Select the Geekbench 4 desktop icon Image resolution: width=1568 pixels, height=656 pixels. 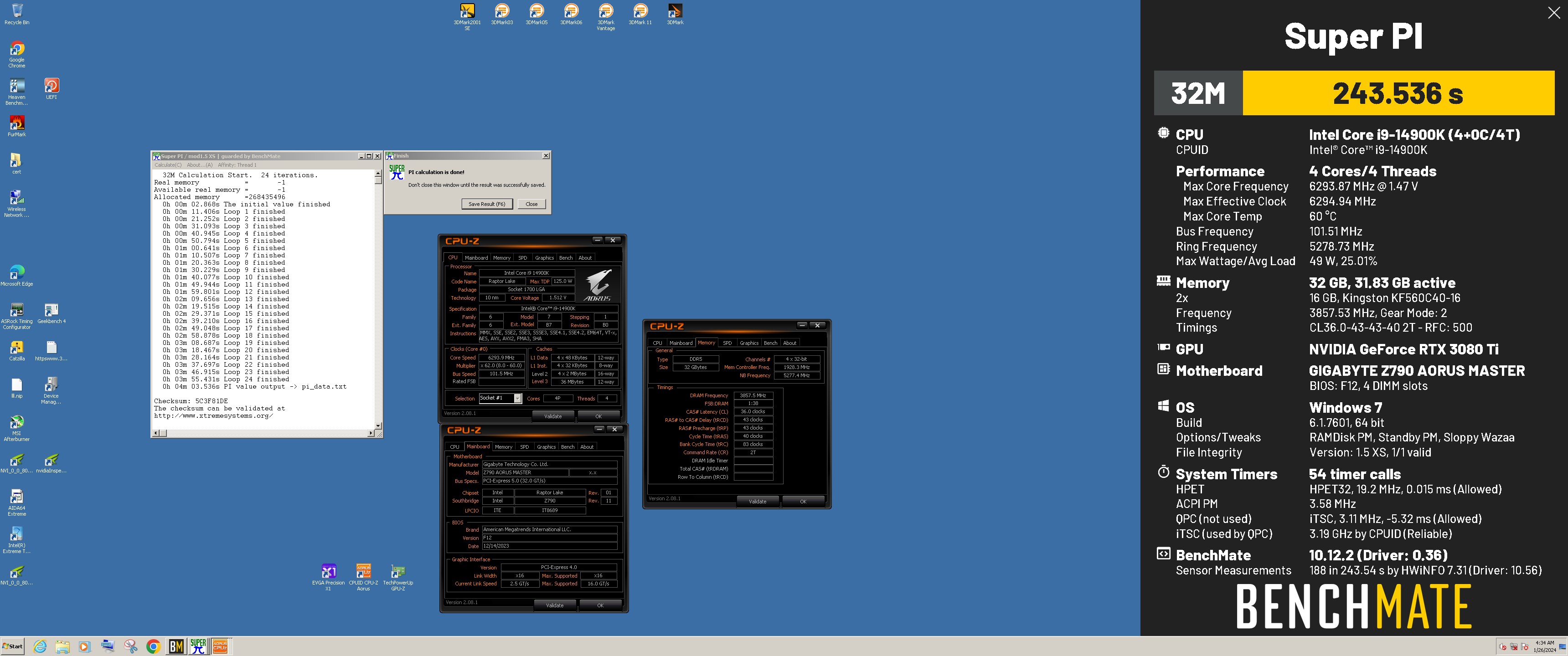[x=51, y=313]
